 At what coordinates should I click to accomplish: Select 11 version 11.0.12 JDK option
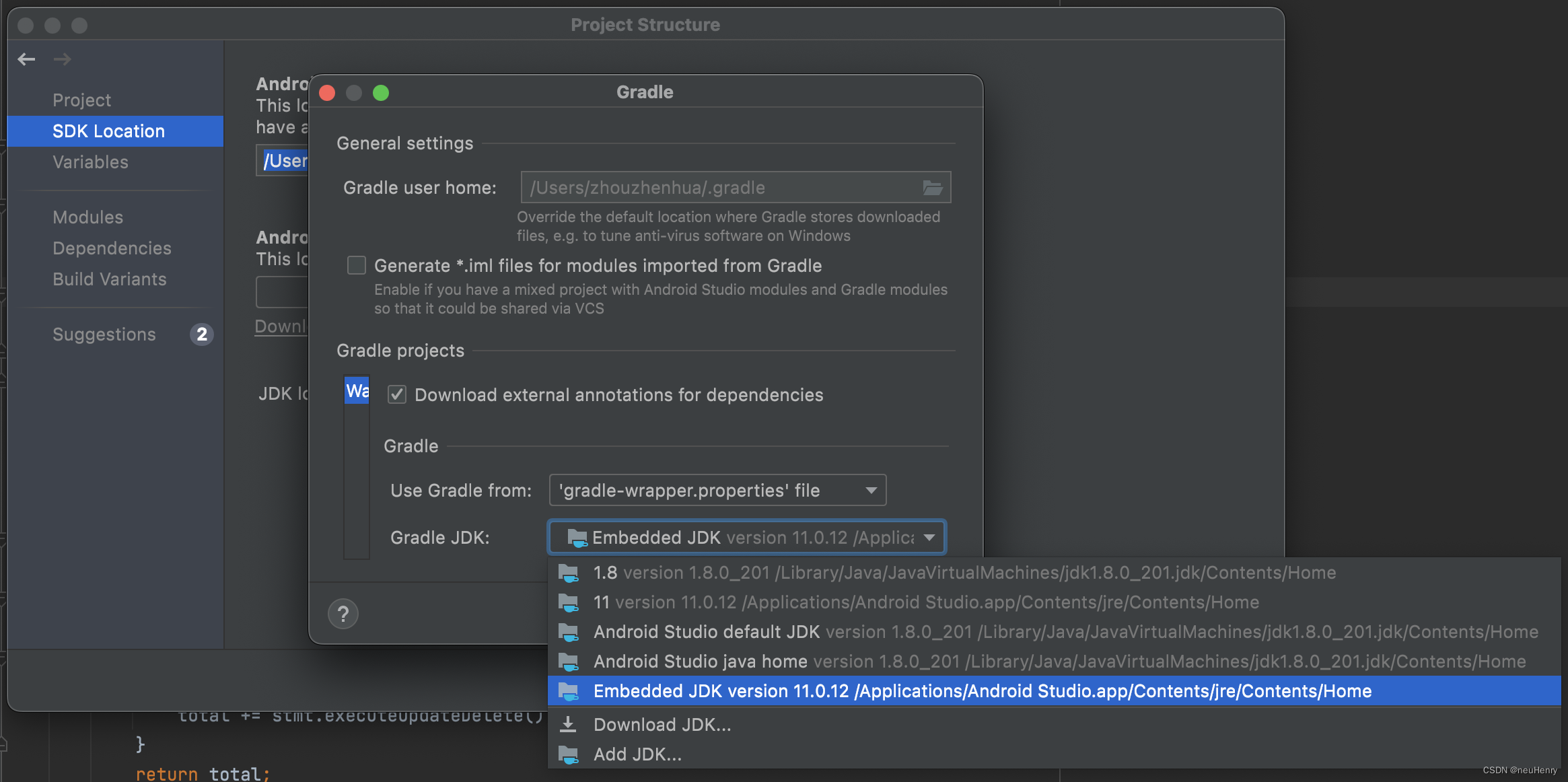[1054, 602]
